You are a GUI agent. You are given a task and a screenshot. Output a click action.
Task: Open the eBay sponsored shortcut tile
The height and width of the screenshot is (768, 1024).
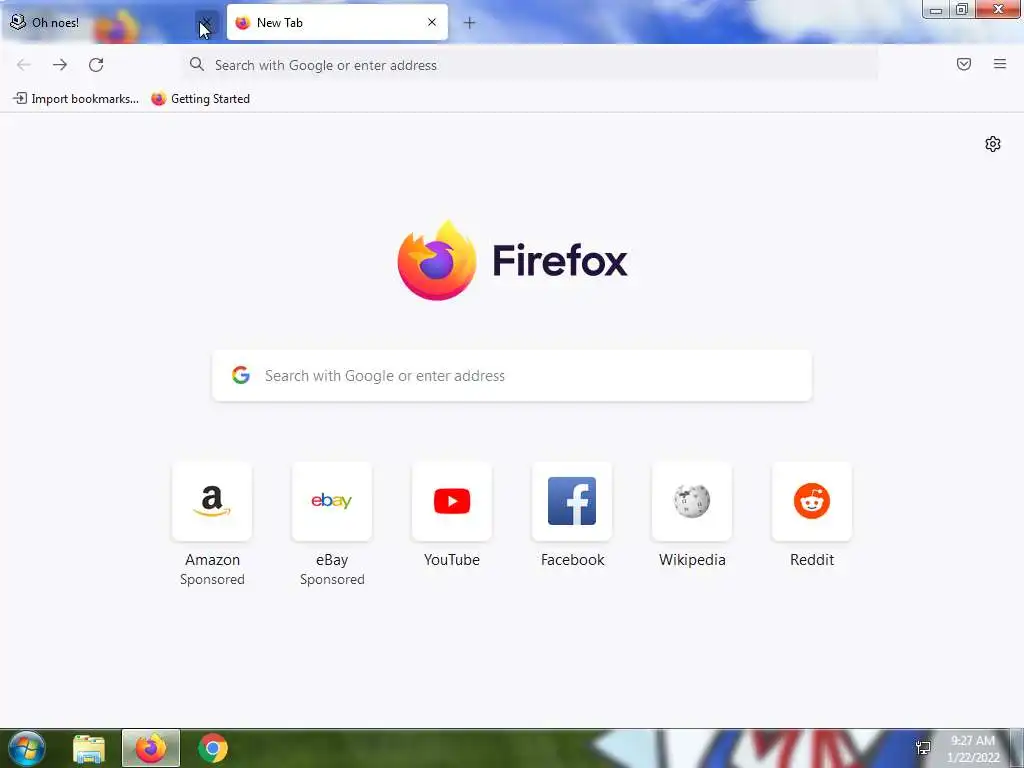332,502
